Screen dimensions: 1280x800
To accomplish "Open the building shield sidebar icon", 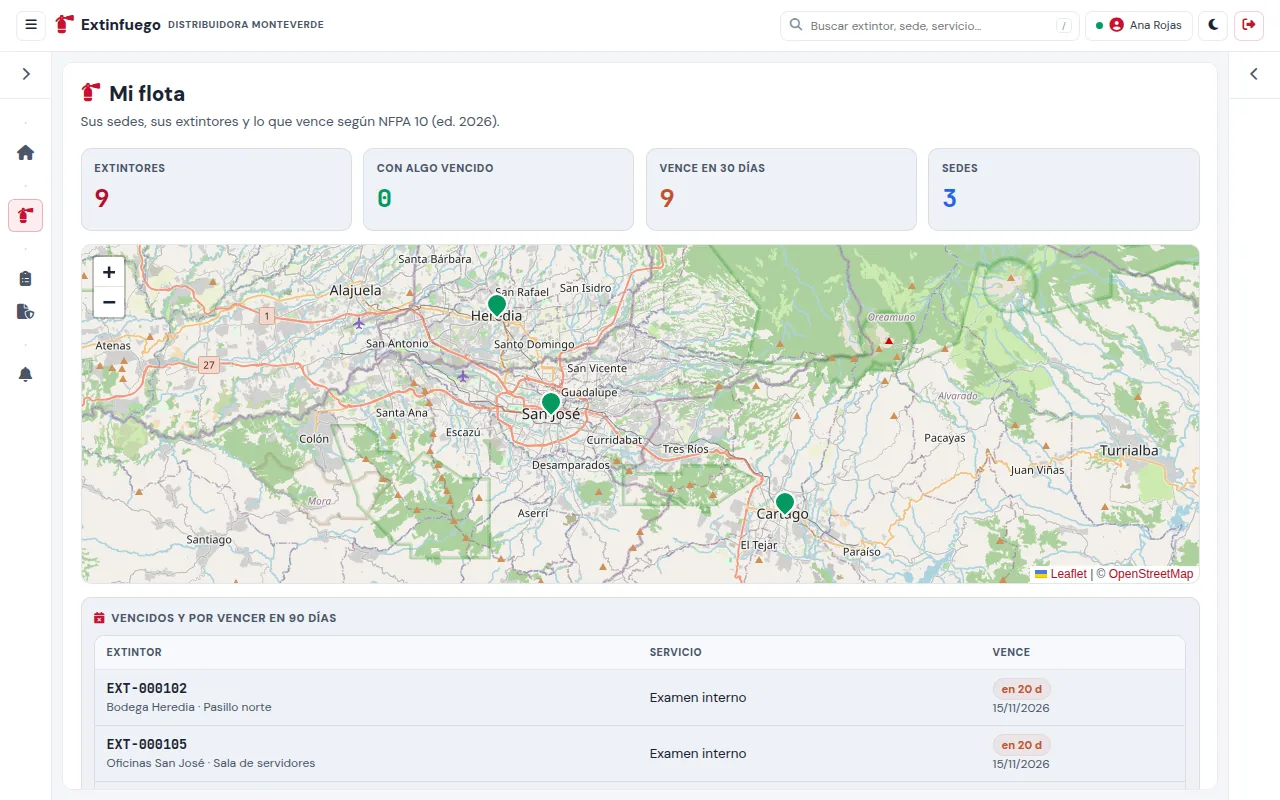I will point(26,312).
